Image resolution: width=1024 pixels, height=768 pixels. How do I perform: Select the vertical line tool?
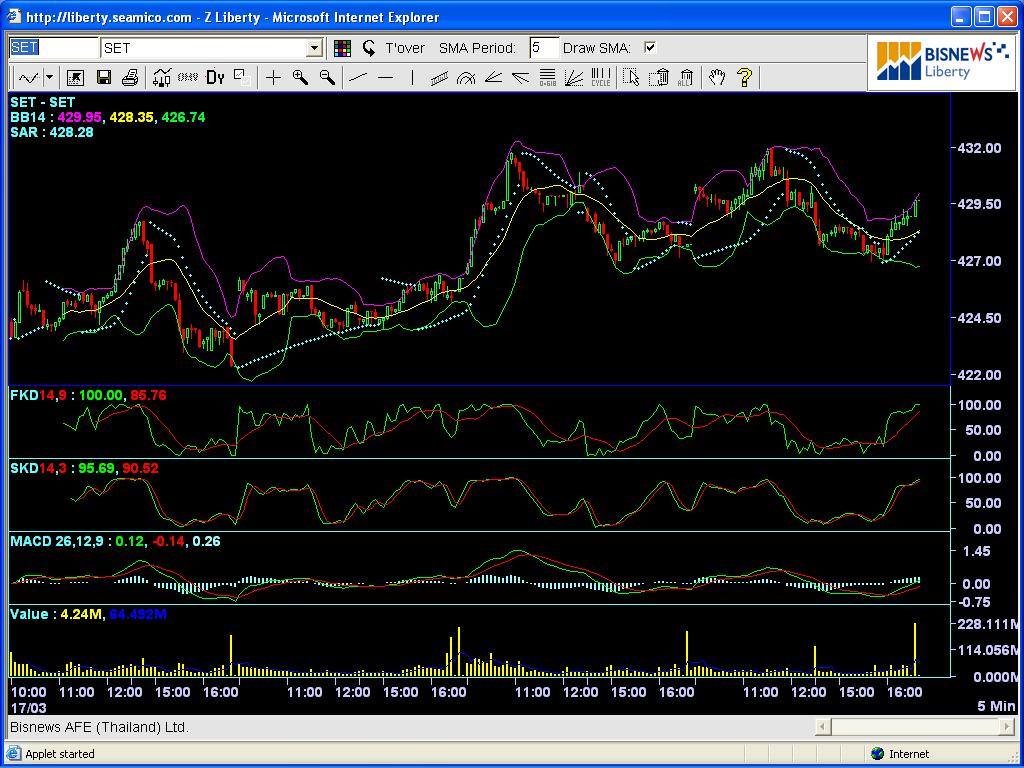[x=412, y=78]
